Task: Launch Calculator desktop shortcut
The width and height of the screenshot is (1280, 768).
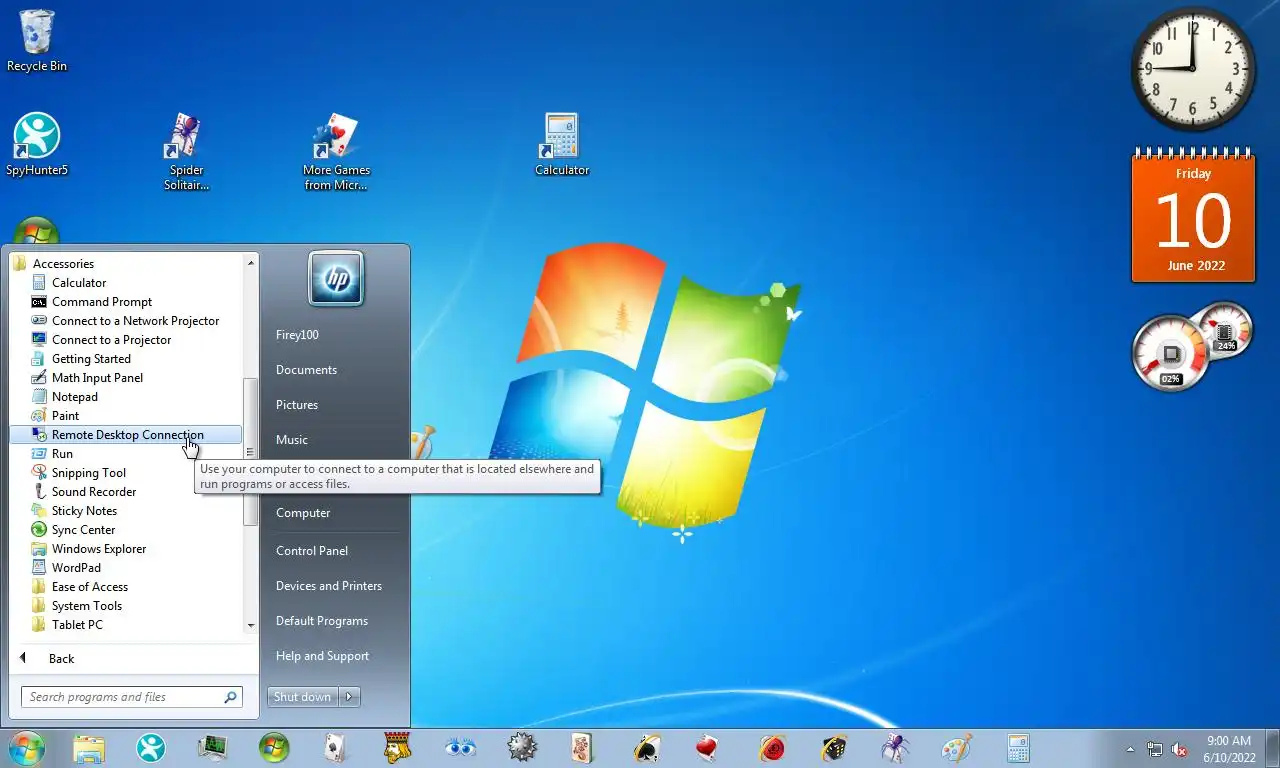Action: point(562,144)
